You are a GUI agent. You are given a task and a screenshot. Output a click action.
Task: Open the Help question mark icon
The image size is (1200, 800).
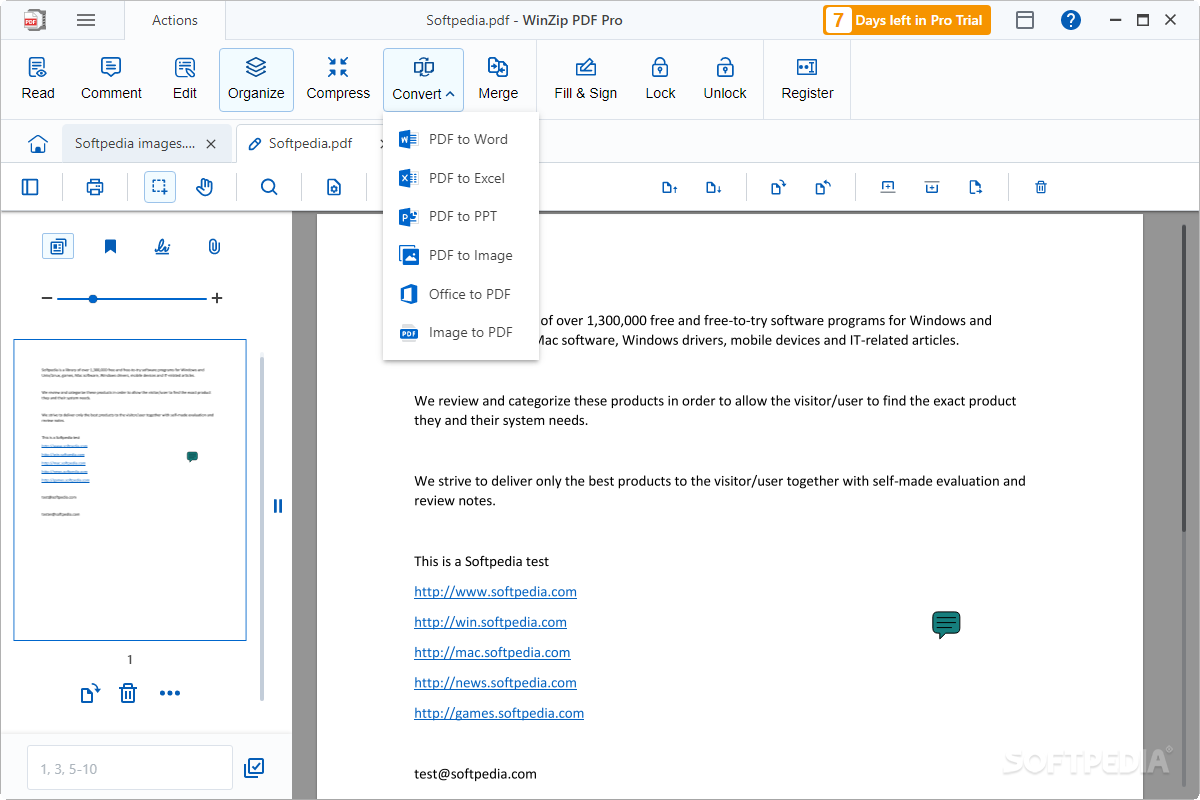(1071, 20)
